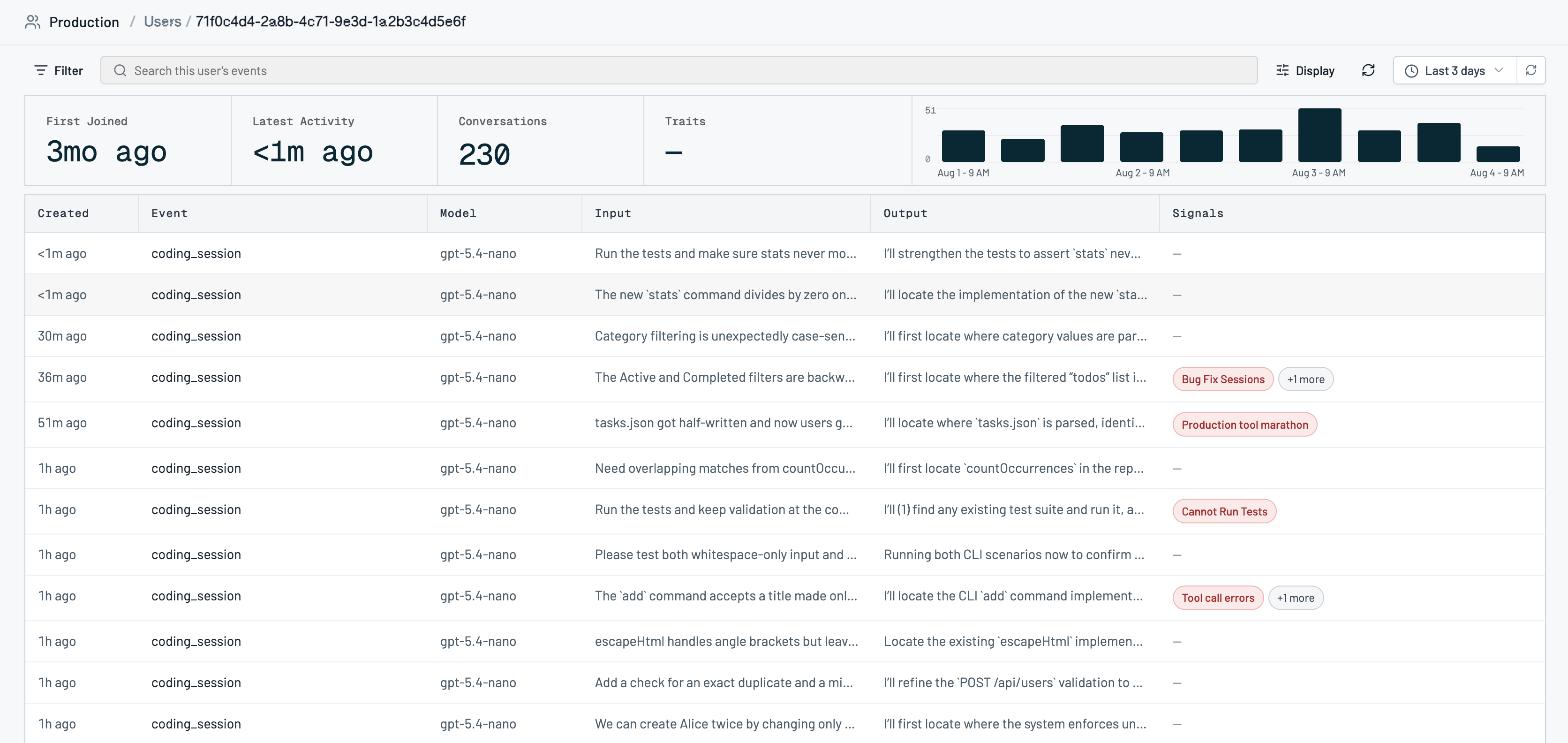Expand the +1 more badge beside Tool call errors
The image size is (1568, 743).
tap(1296, 598)
